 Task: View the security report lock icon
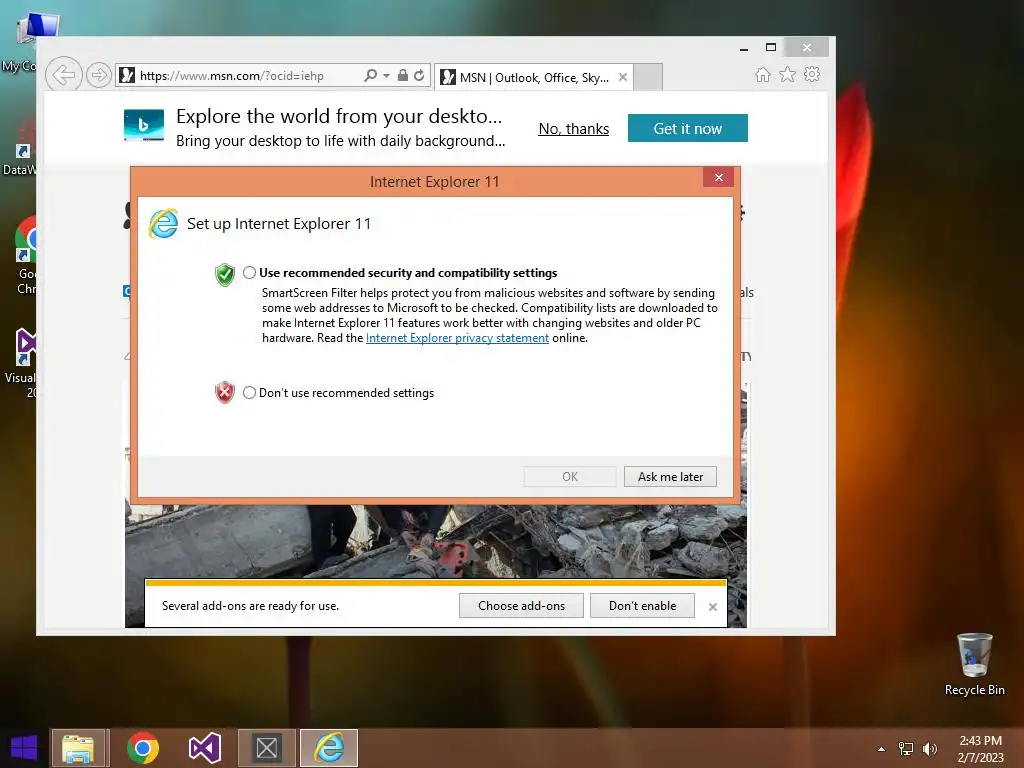[403, 75]
